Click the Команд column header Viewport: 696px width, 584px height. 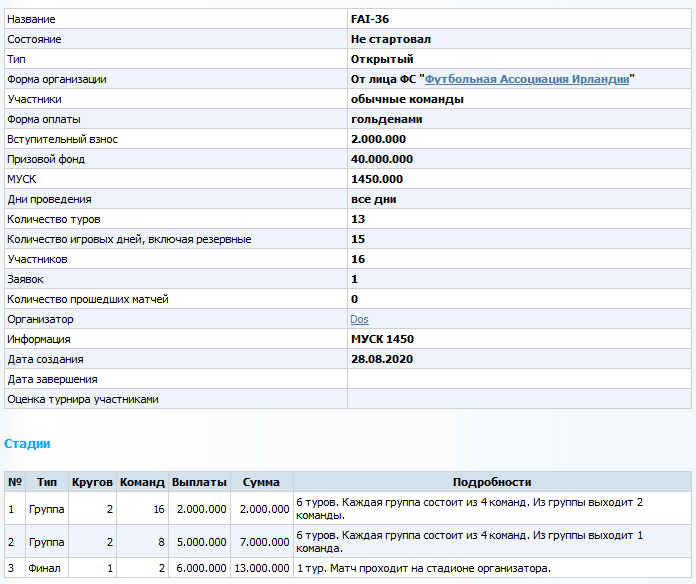(x=142, y=482)
